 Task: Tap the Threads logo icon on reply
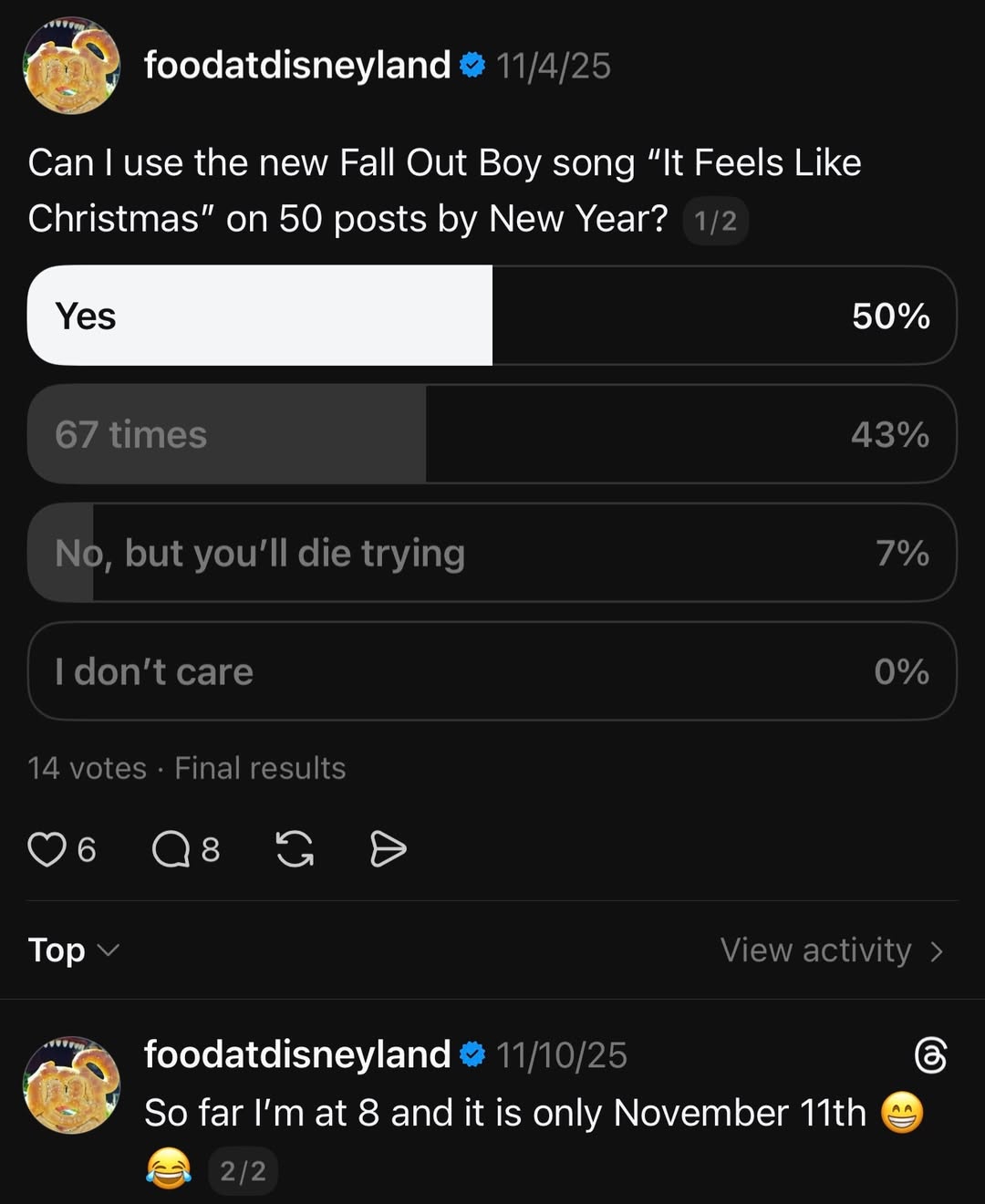930,1055
